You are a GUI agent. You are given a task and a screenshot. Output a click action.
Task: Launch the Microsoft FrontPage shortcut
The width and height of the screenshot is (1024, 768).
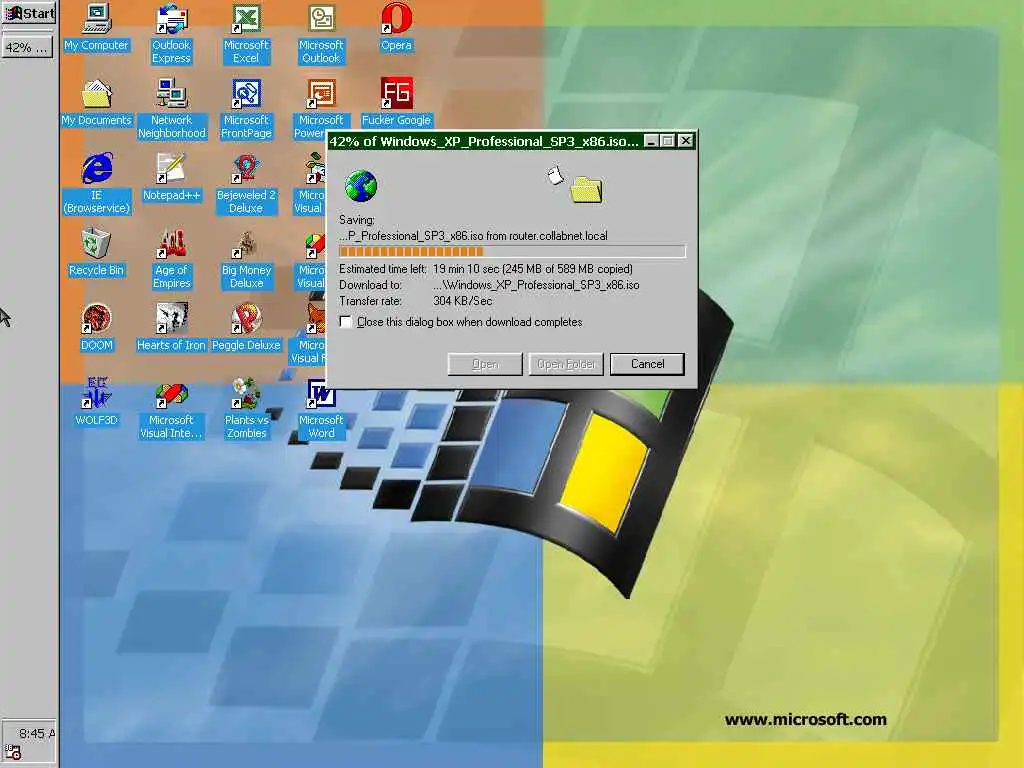pyautogui.click(x=246, y=109)
